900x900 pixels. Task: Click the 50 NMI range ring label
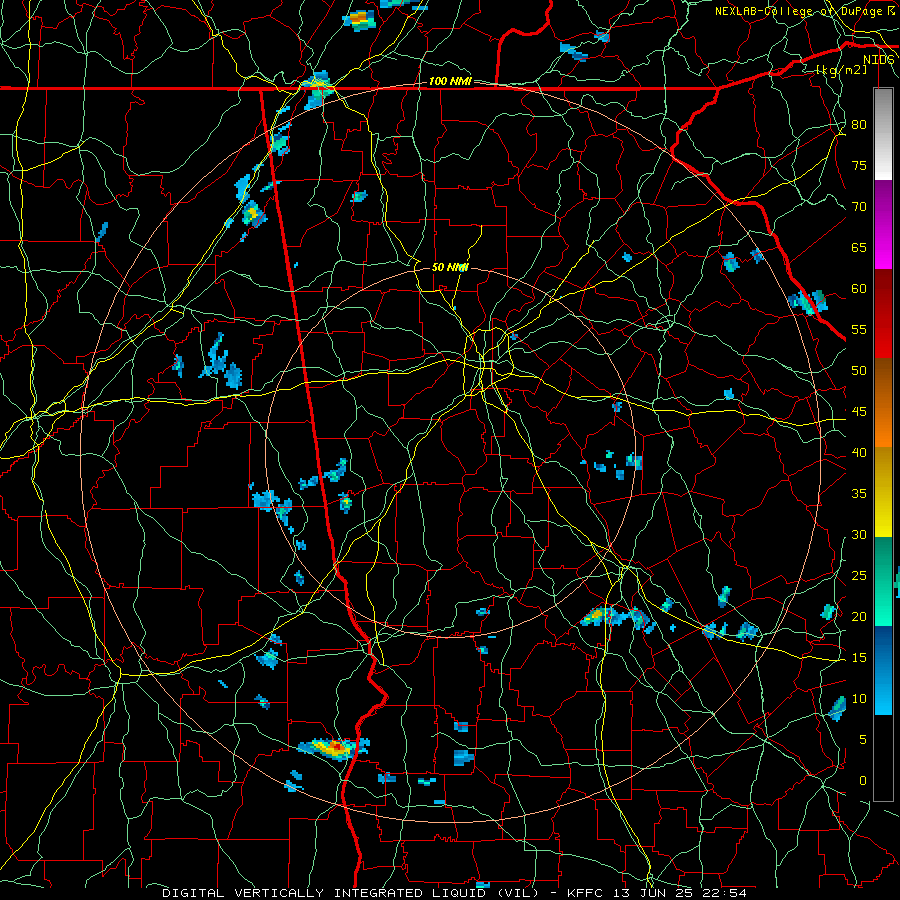click(x=450, y=267)
